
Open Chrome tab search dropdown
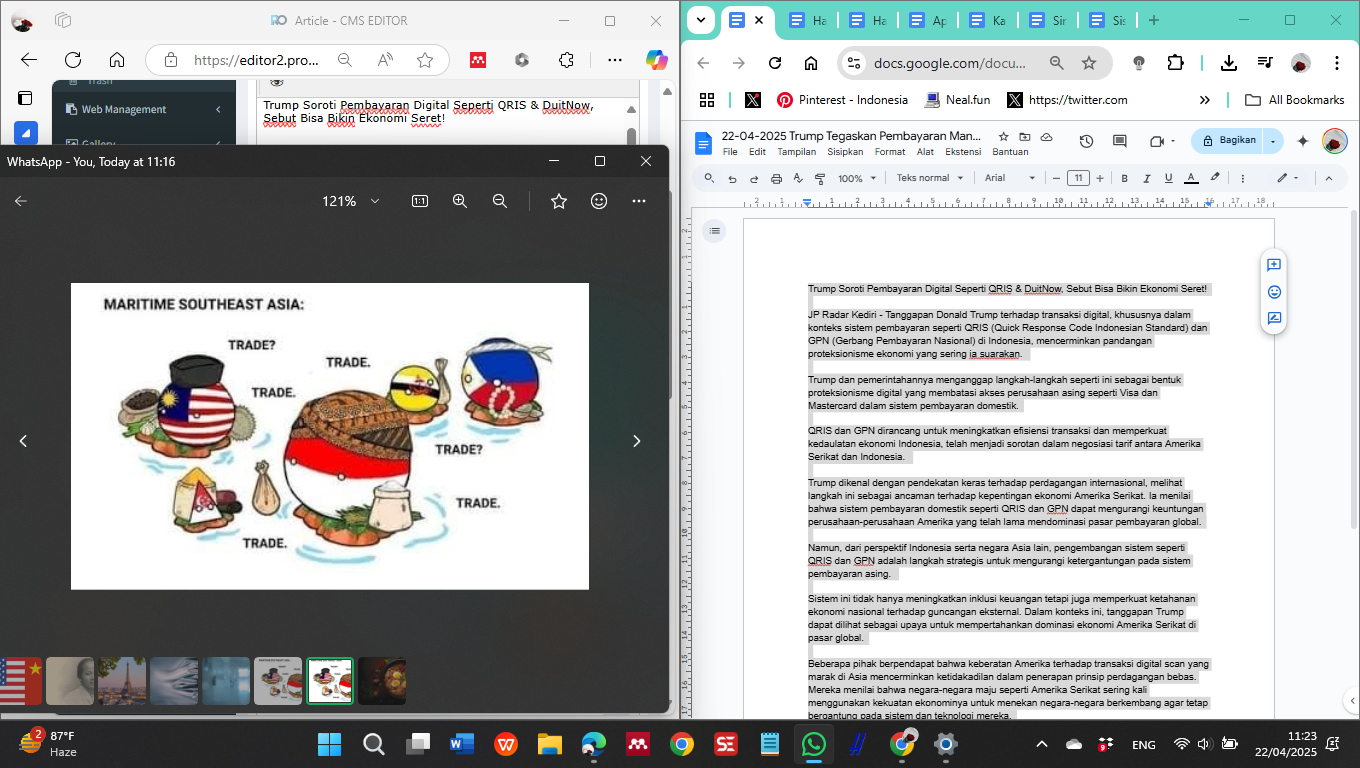tap(701, 20)
